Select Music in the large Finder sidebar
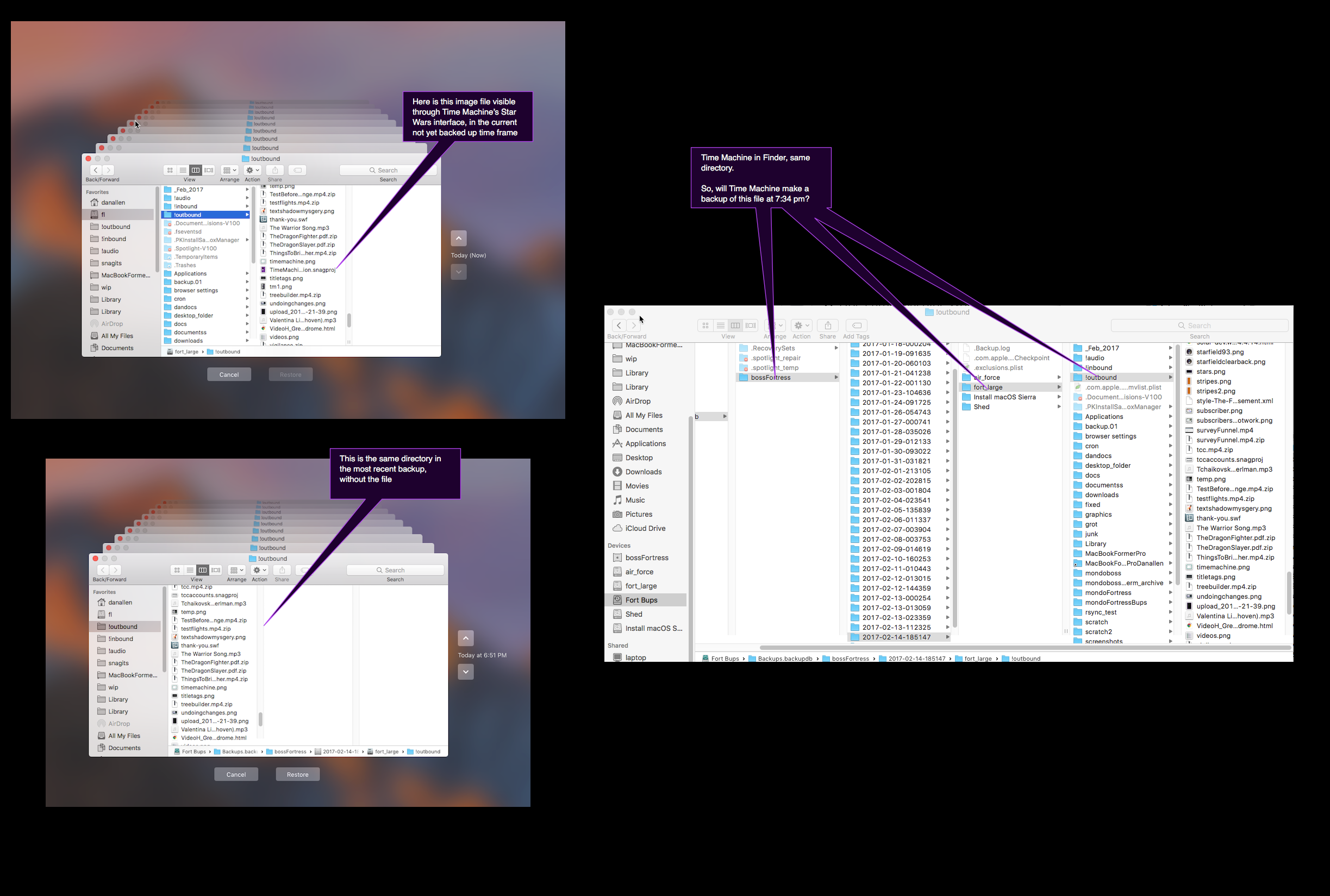Screen dimensions: 1330x896 (x=634, y=500)
